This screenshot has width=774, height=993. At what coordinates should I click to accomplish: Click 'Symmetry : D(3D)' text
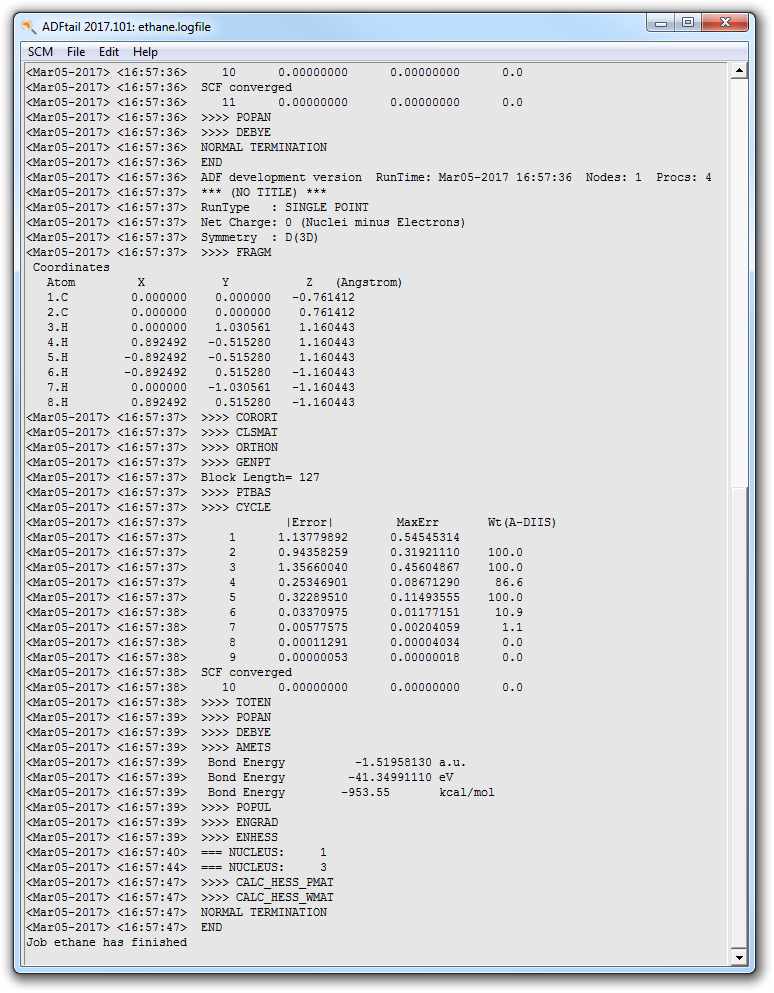coord(260,237)
